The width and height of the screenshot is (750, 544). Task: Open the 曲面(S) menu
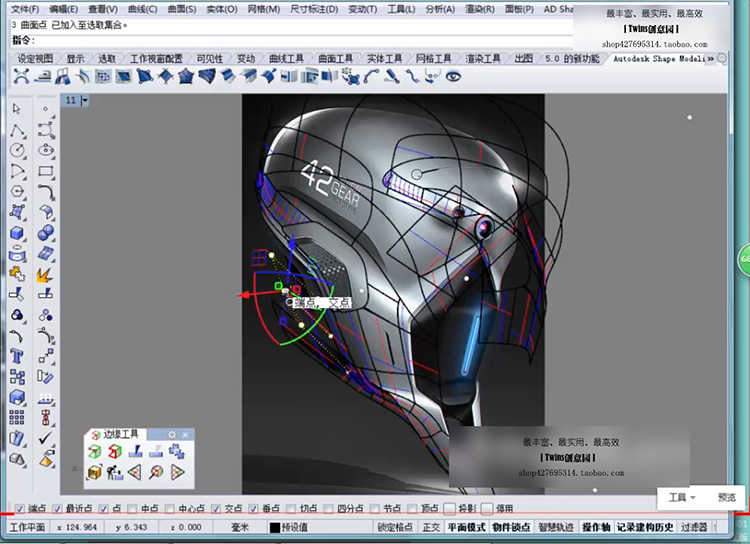[180, 9]
